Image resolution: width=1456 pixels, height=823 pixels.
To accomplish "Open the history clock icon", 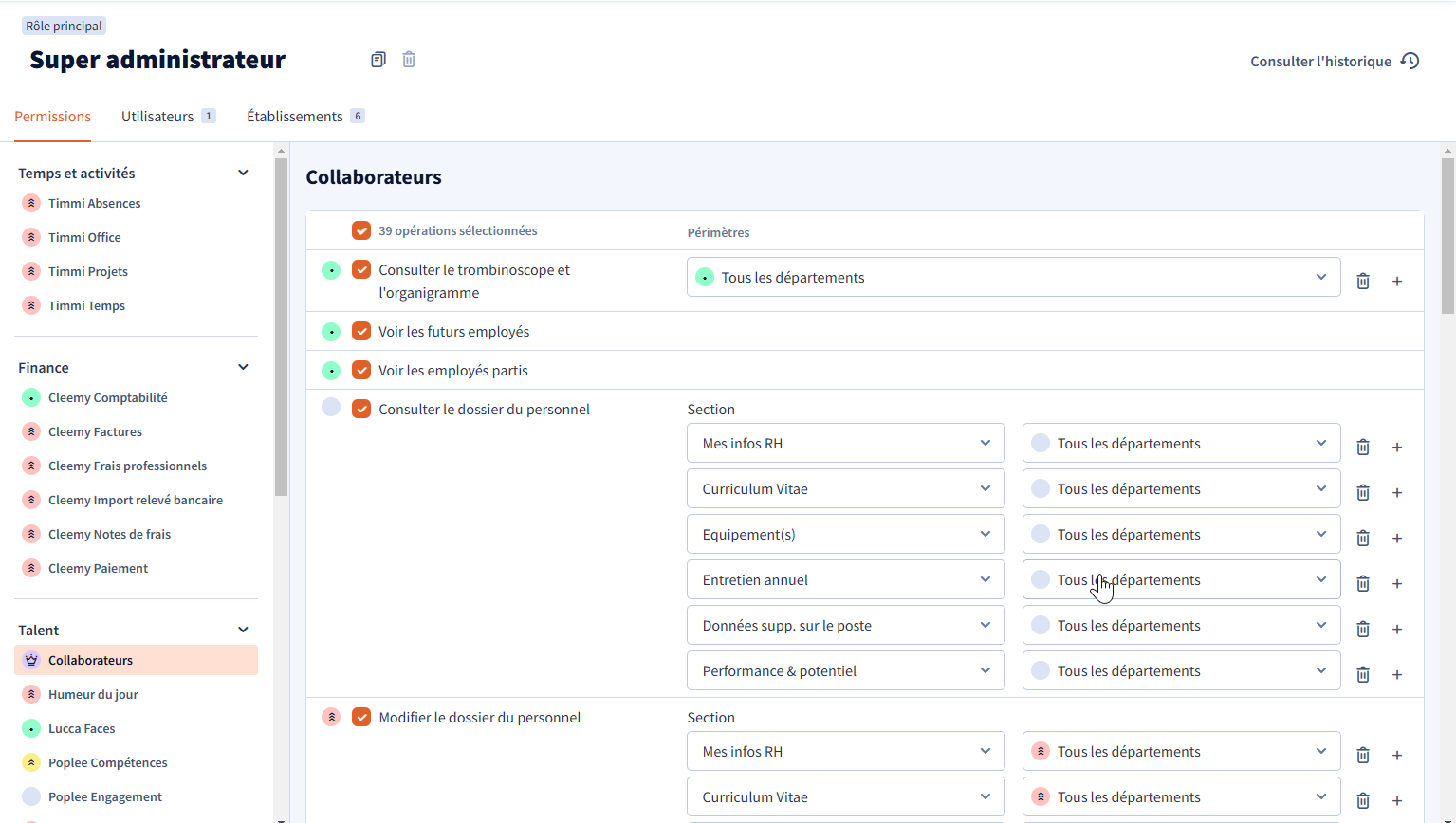I will pyautogui.click(x=1410, y=61).
